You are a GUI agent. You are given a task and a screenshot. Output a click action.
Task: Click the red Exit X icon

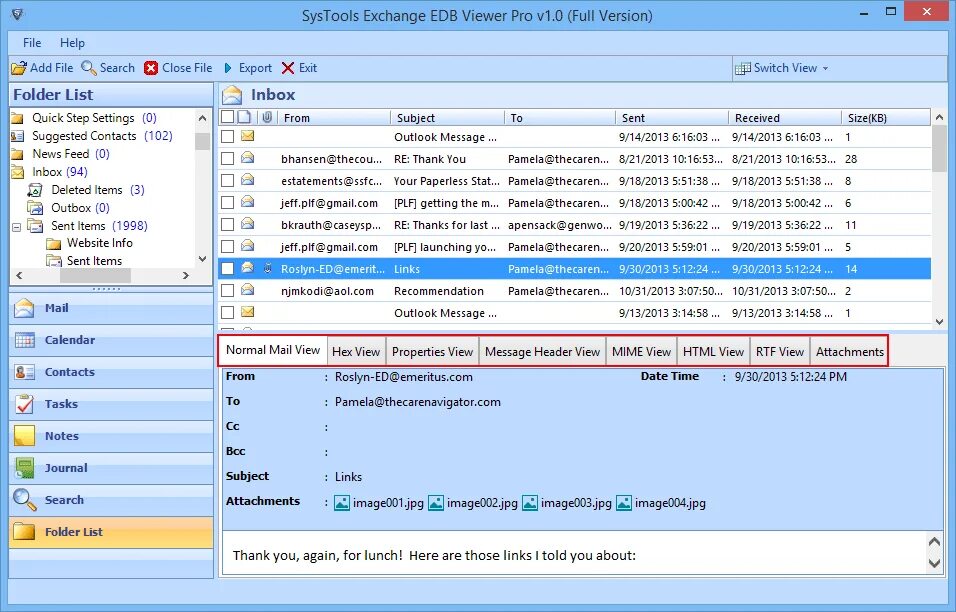coord(288,68)
